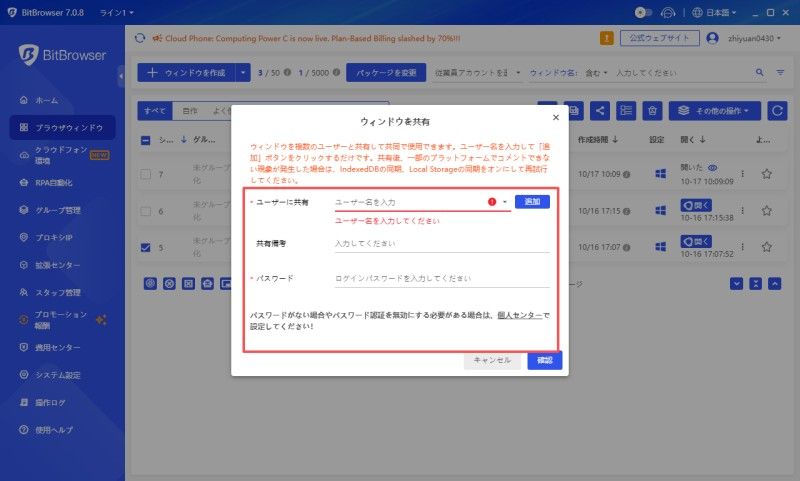
Task: Click the eye icon beside 開いた
Action: tap(712, 167)
